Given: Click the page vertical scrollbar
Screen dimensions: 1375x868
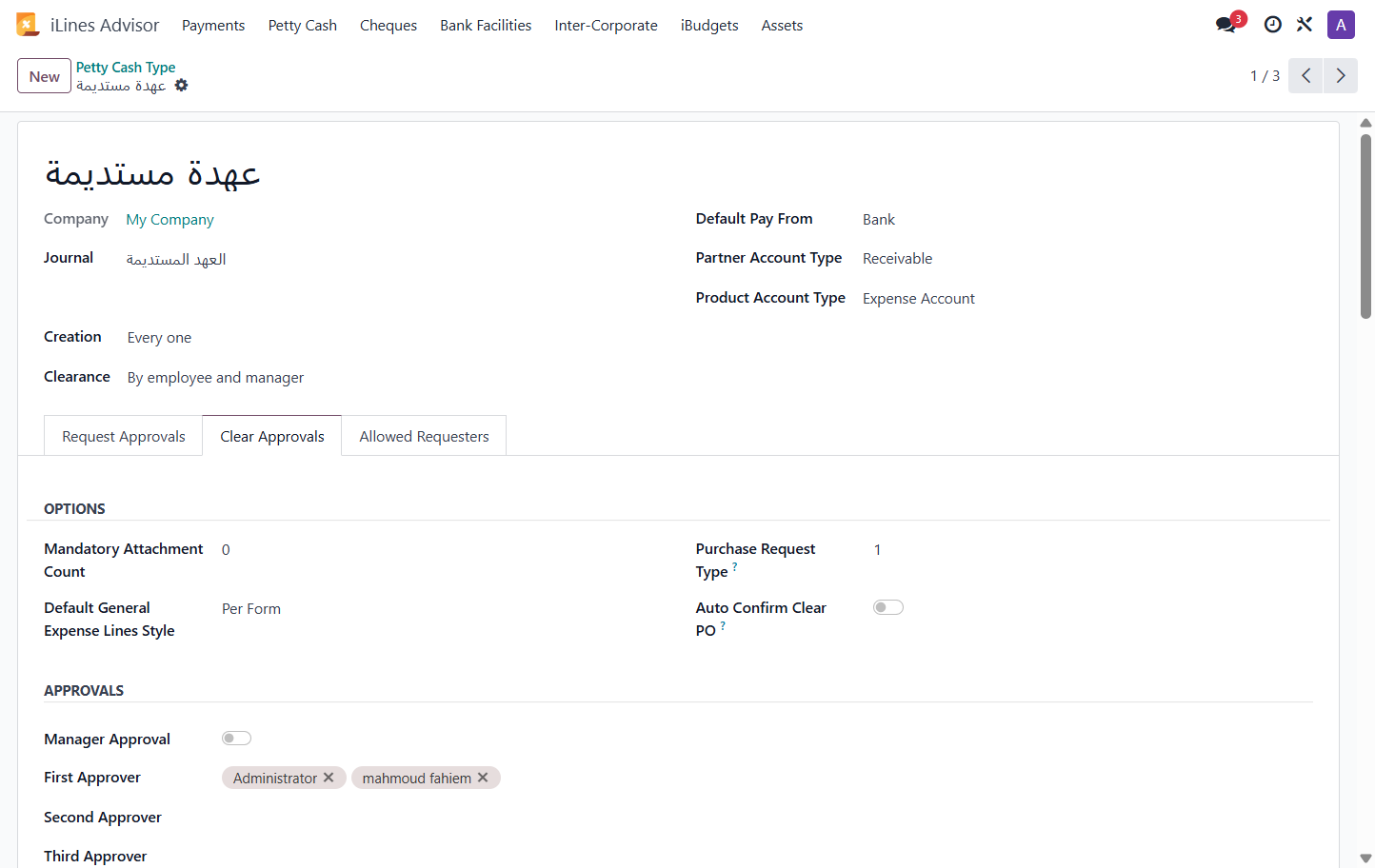Looking at the screenshot, I should tap(1365, 227).
